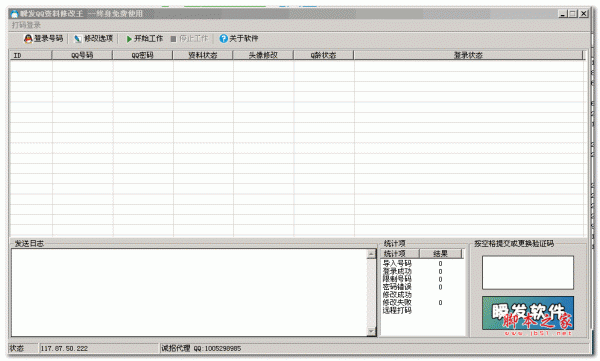
Task: Sort by QQ密码 column header
Action: click(x=142, y=55)
